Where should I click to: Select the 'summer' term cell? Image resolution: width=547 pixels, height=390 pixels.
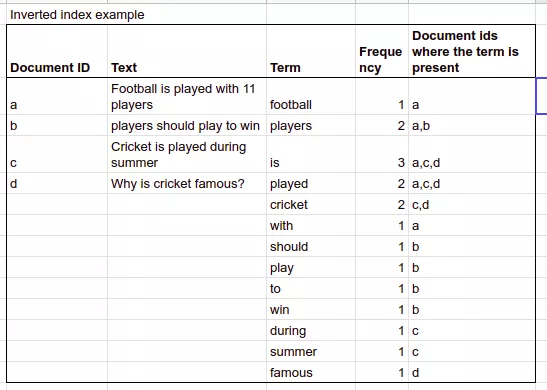(311, 351)
